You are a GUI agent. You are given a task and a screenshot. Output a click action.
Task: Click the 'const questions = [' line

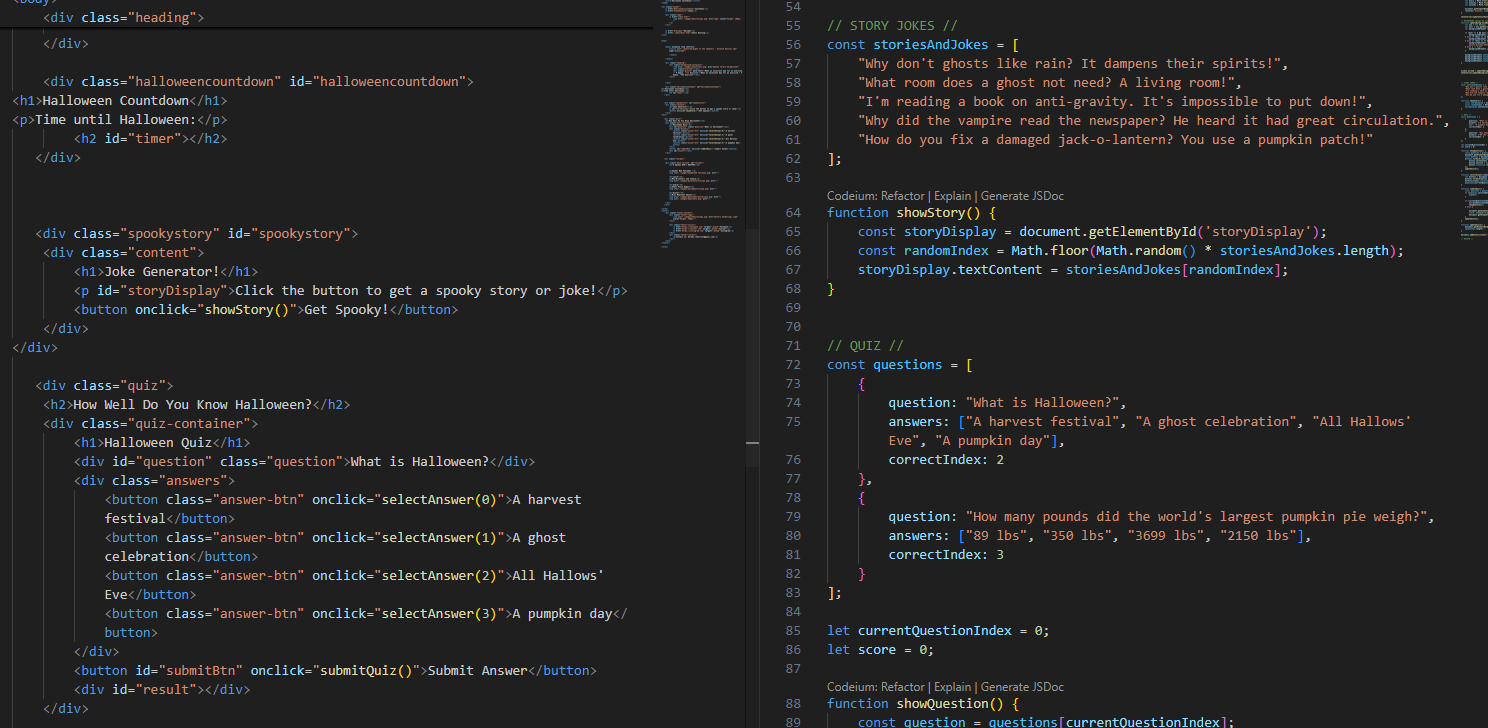coord(900,365)
